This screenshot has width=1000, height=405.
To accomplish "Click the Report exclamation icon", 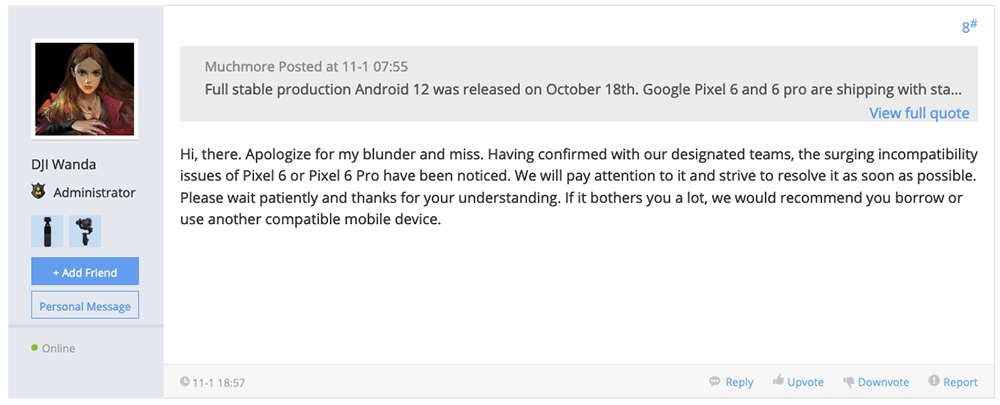I will click(x=934, y=382).
